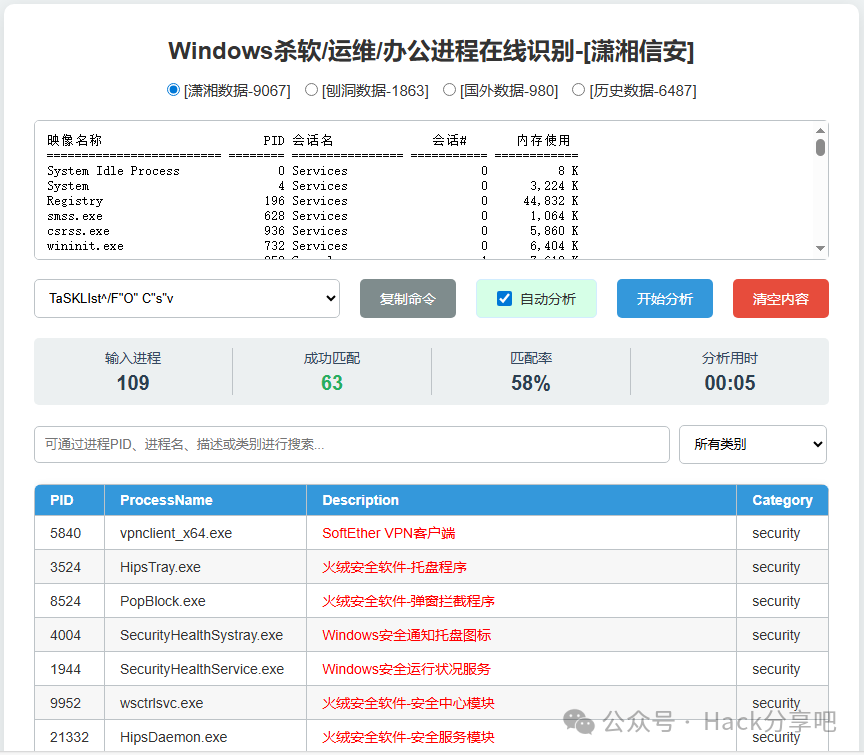Click the Windows安全通知托盘图标 description

point(407,635)
